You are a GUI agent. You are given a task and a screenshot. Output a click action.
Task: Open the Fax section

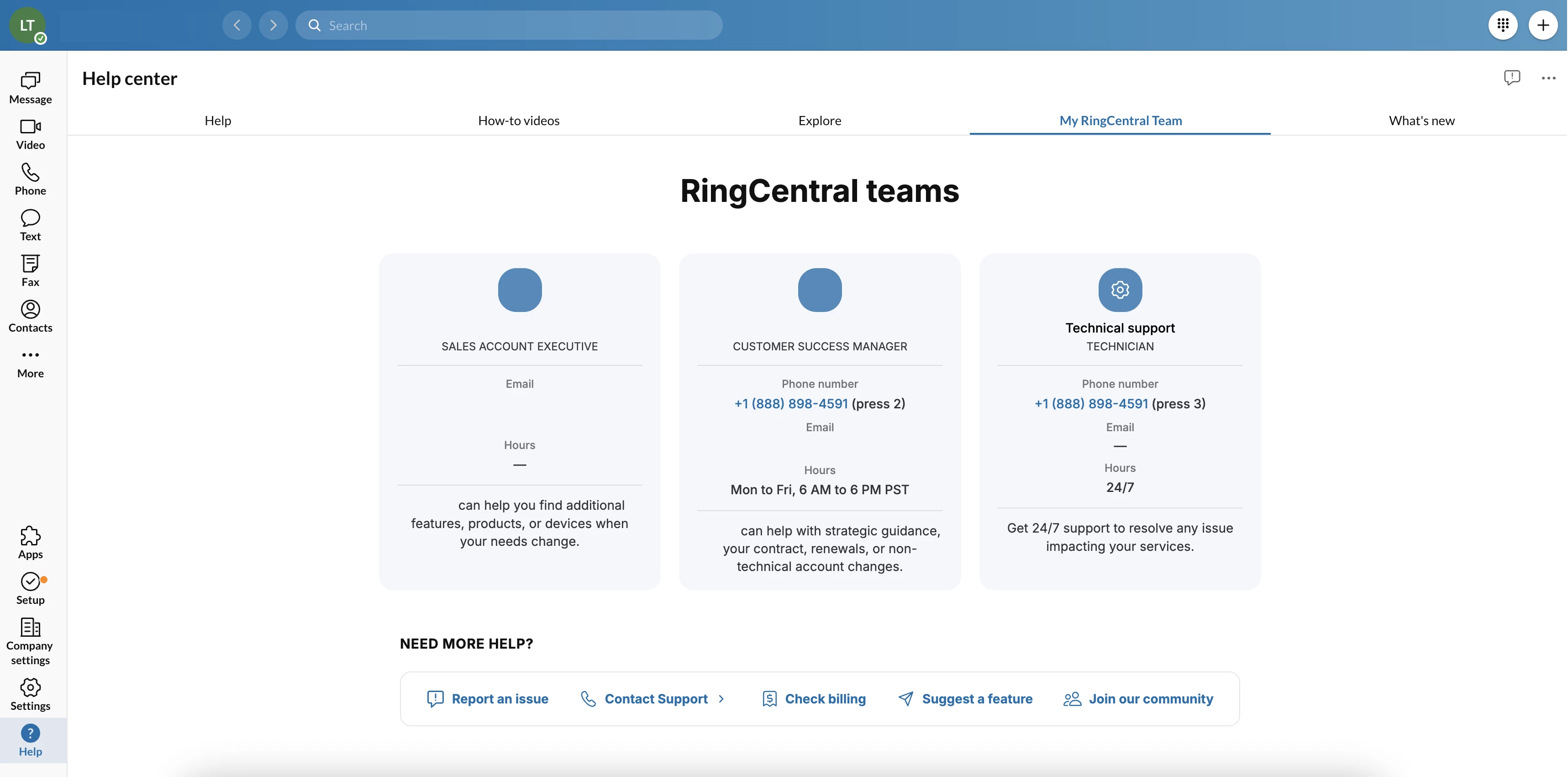pyautogui.click(x=31, y=270)
